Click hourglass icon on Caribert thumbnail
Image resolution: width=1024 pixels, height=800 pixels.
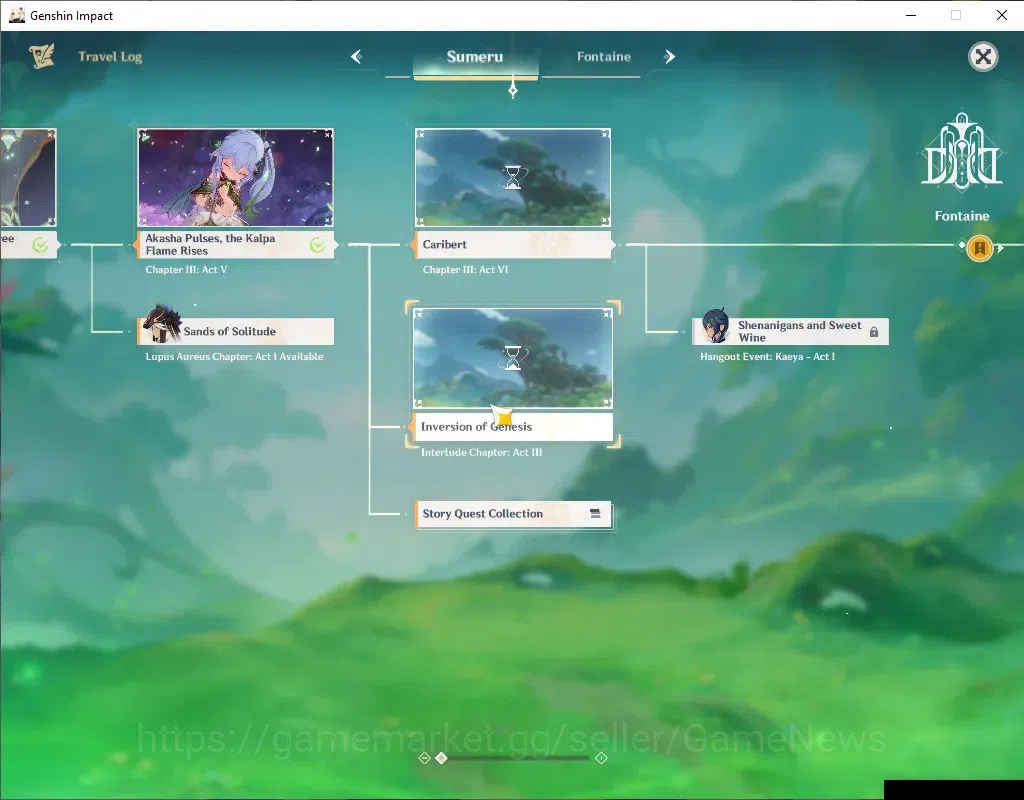coord(513,177)
